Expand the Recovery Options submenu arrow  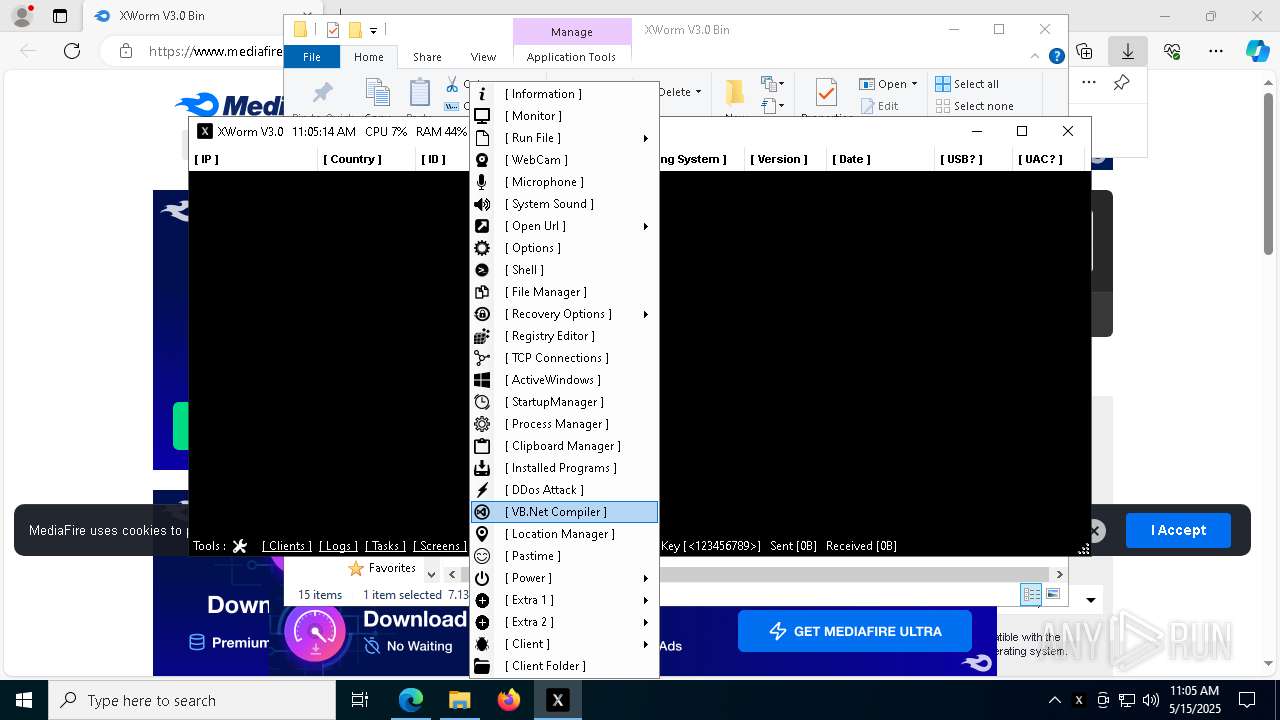coord(646,314)
